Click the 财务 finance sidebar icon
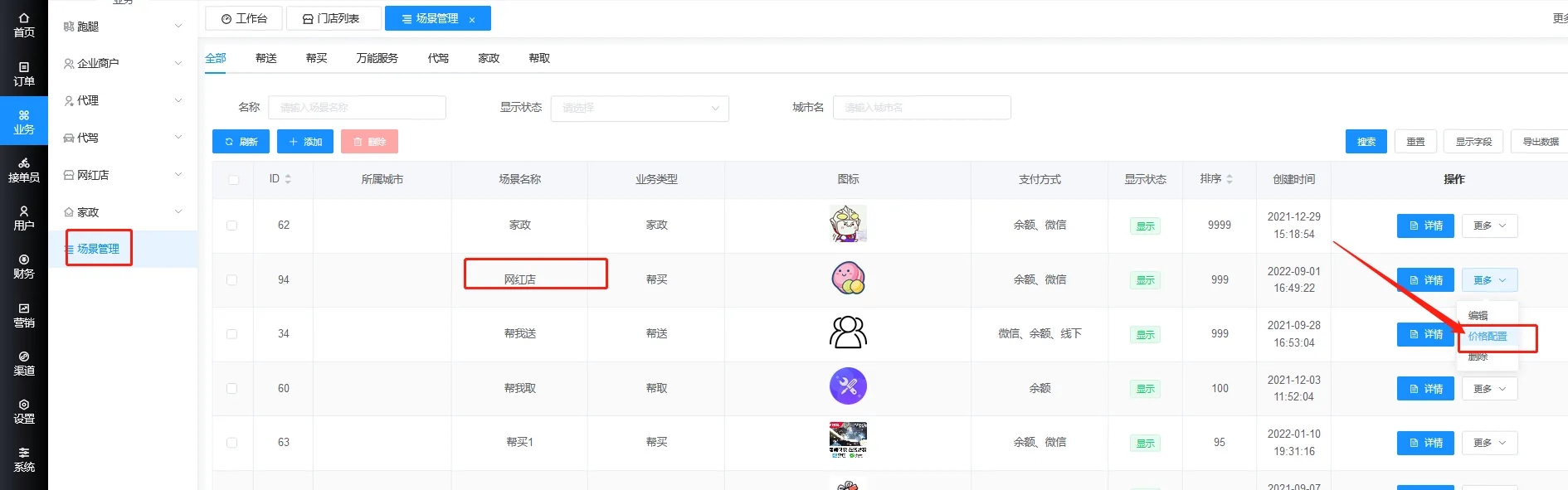 24,266
